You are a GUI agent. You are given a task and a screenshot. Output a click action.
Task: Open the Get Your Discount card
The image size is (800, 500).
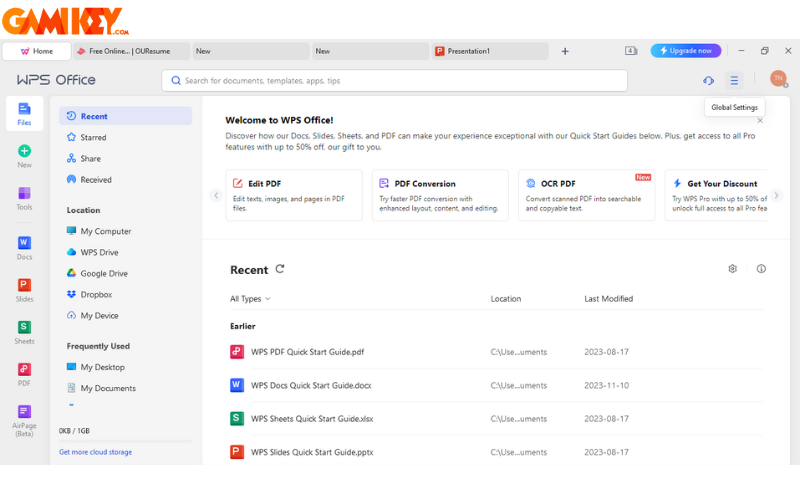716,195
